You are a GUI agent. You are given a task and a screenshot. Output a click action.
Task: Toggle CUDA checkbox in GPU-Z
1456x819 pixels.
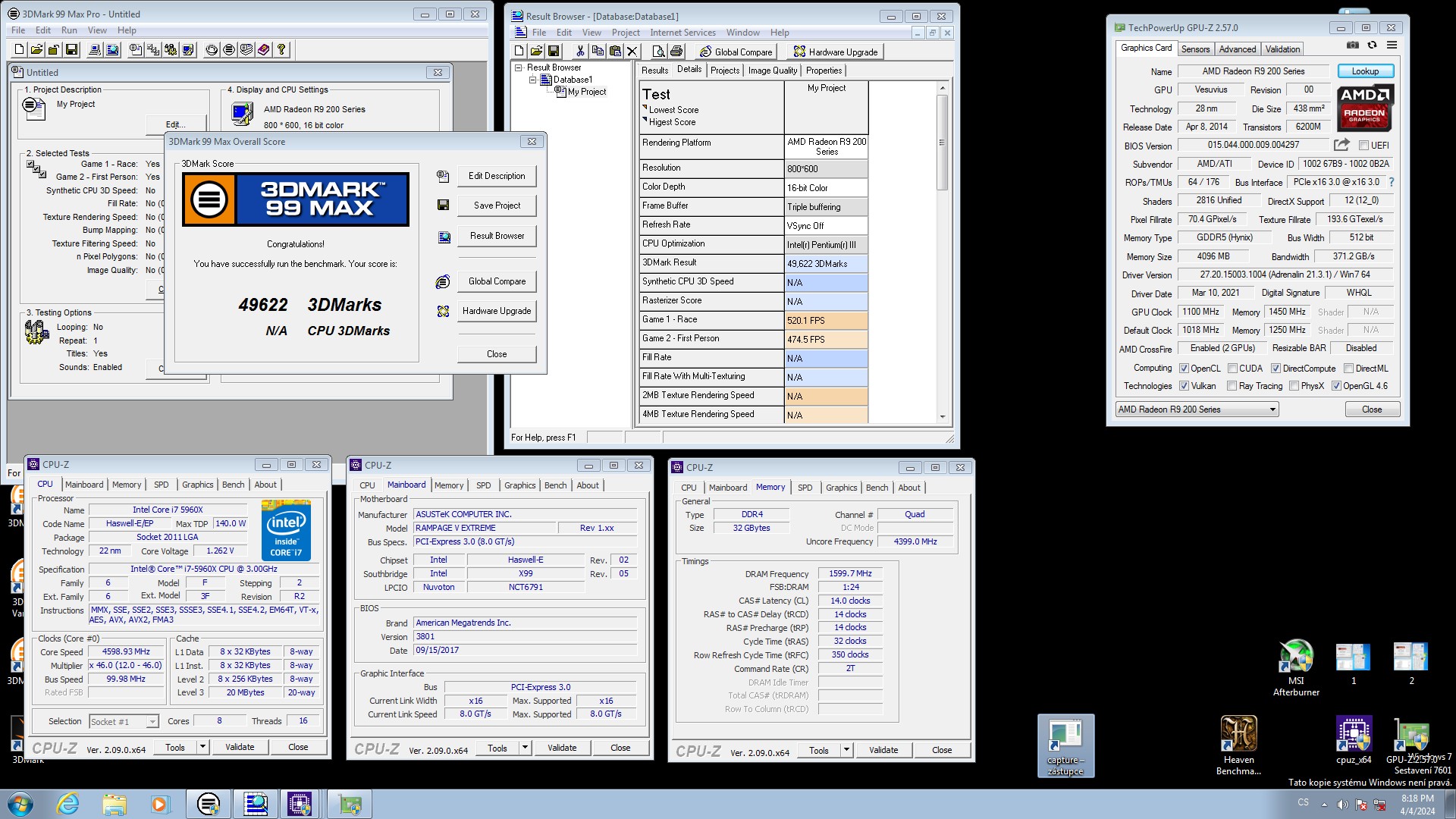click(1232, 369)
